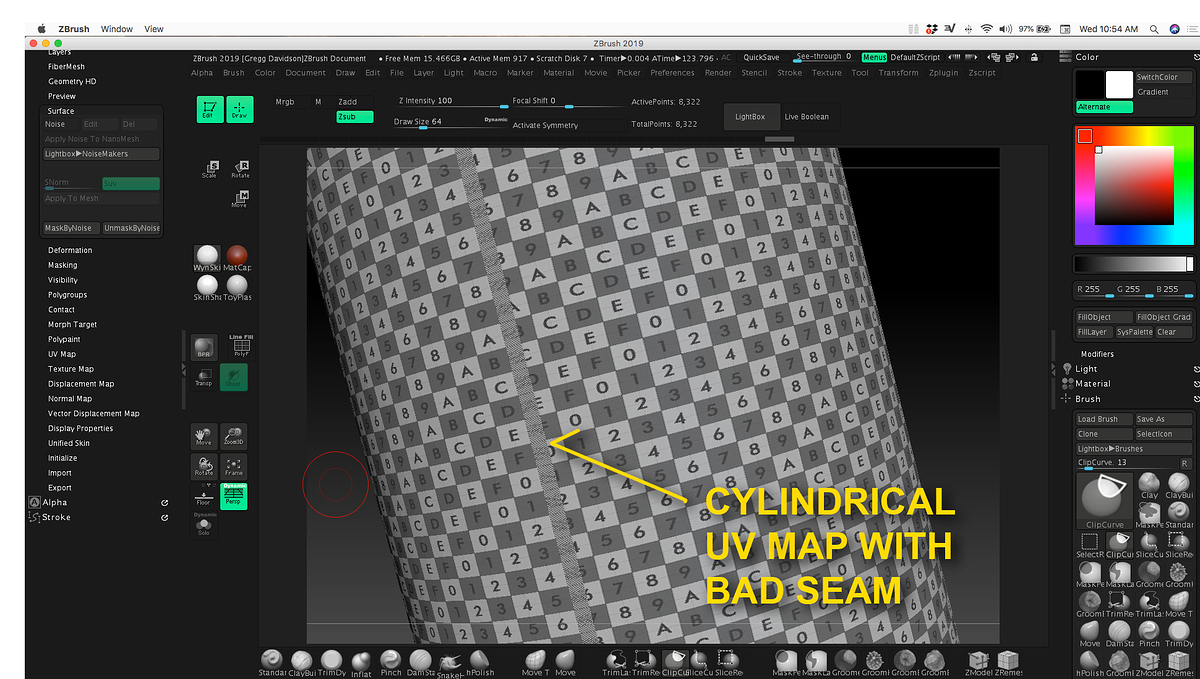Expand the Masking subpalette
Image resolution: width=1200 pixels, height=679 pixels.
(x=63, y=265)
